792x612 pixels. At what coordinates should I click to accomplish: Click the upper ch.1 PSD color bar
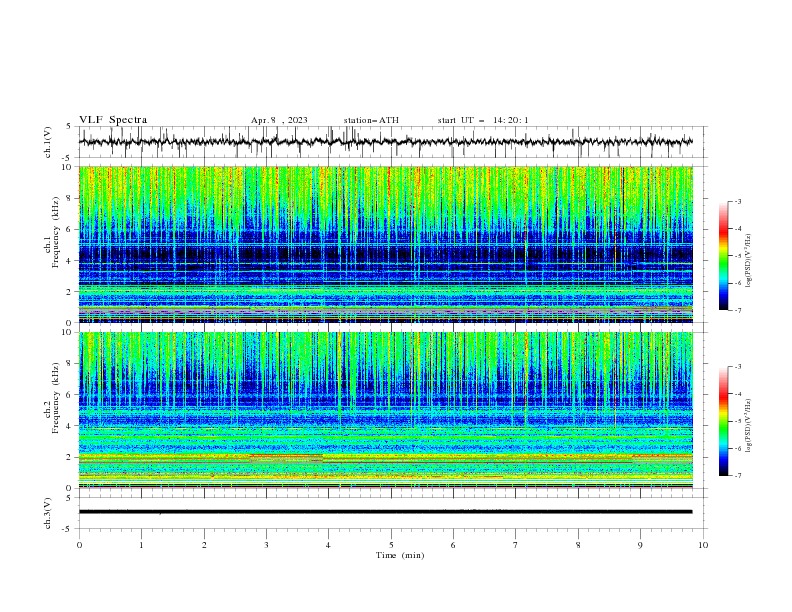pos(723,256)
